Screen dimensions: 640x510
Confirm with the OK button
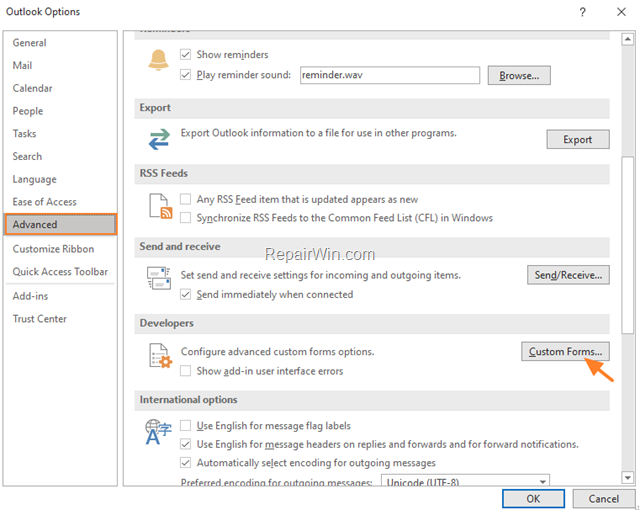[x=533, y=499]
